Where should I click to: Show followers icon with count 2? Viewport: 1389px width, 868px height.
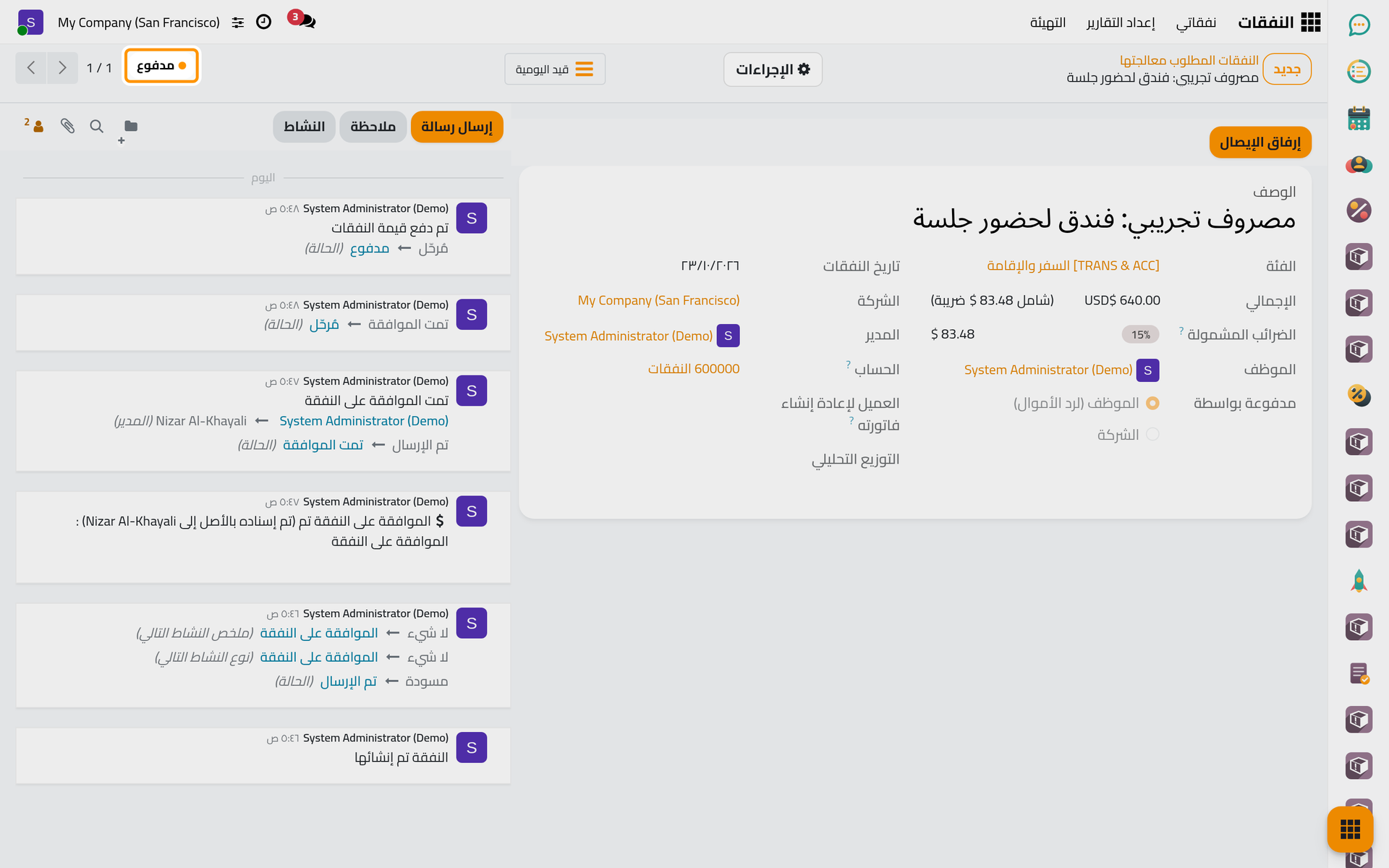pyautogui.click(x=34, y=125)
